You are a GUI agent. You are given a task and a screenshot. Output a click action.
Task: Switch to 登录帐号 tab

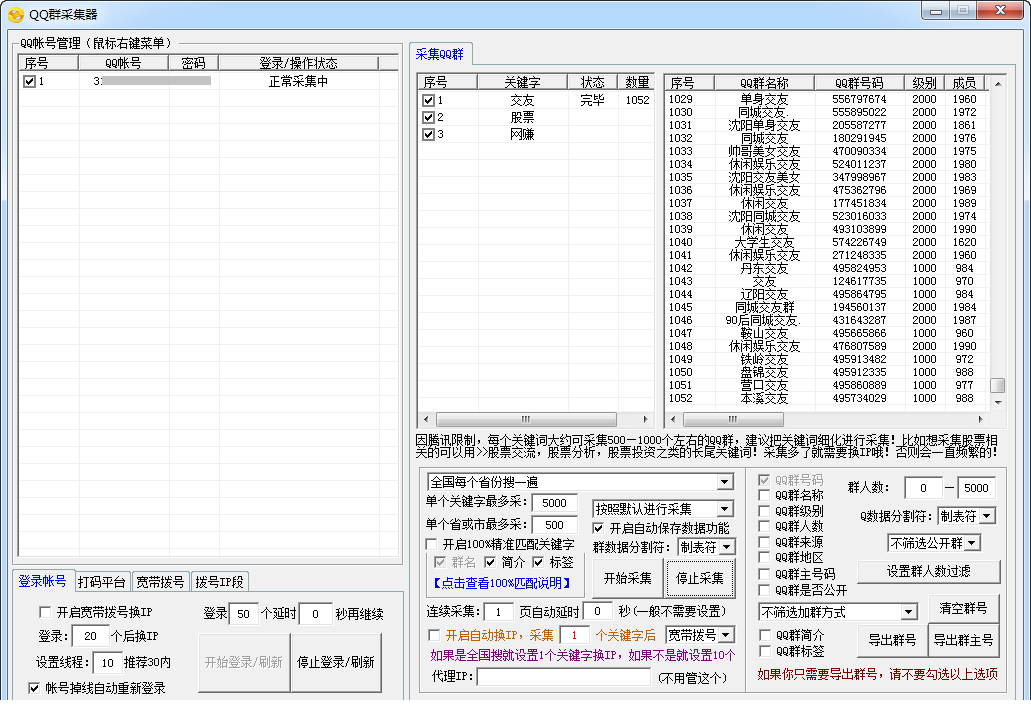pyautogui.click(x=43, y=581)
